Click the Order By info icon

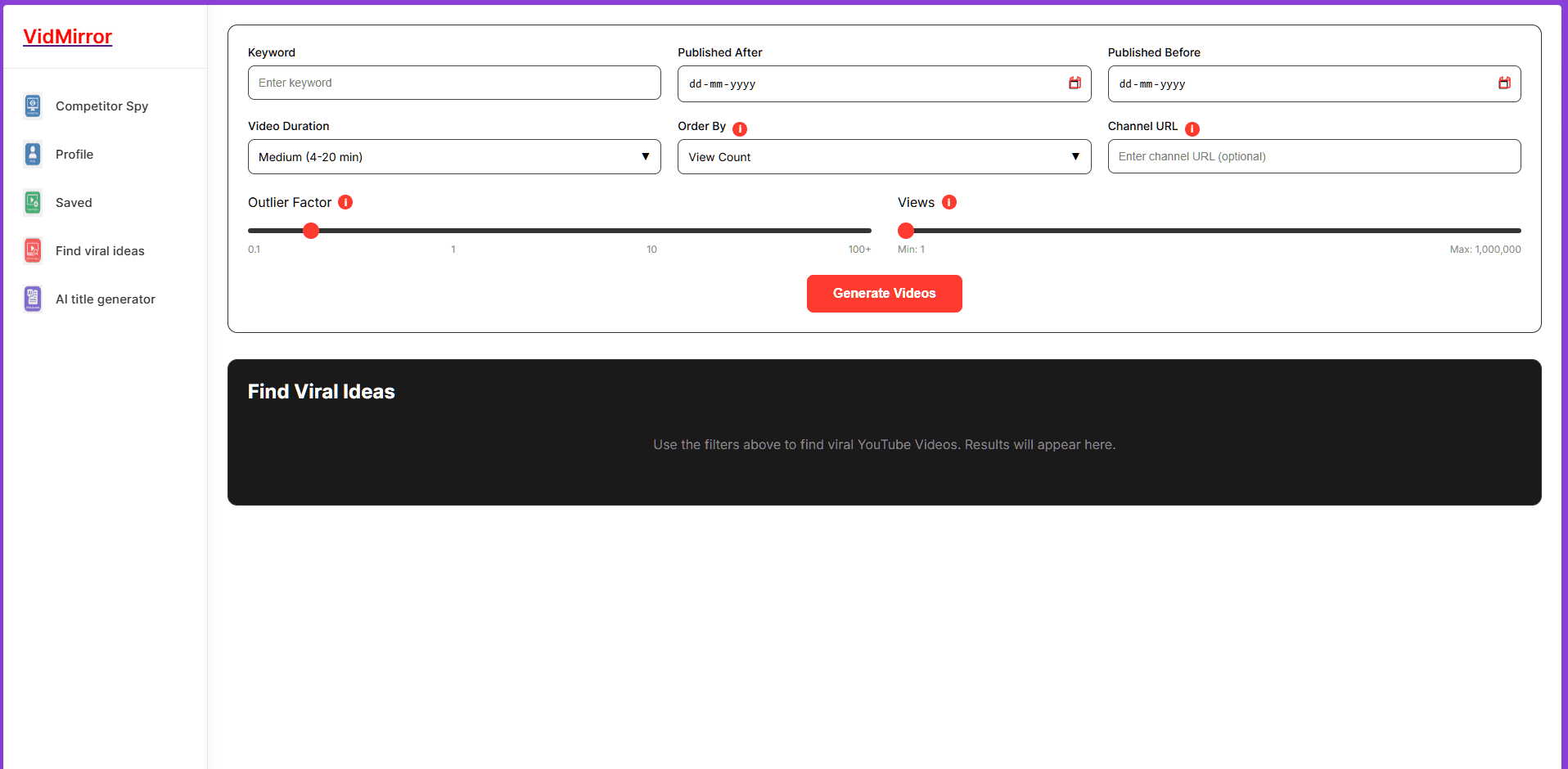click(x=740, y=128)
